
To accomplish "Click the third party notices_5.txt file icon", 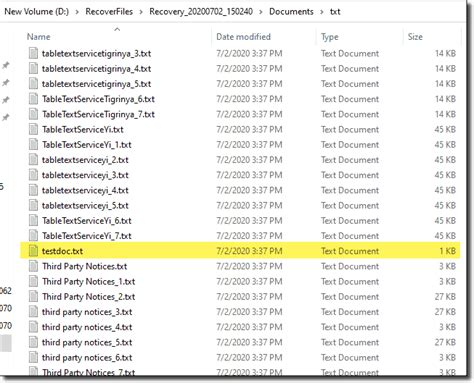I will click(33, 342).
